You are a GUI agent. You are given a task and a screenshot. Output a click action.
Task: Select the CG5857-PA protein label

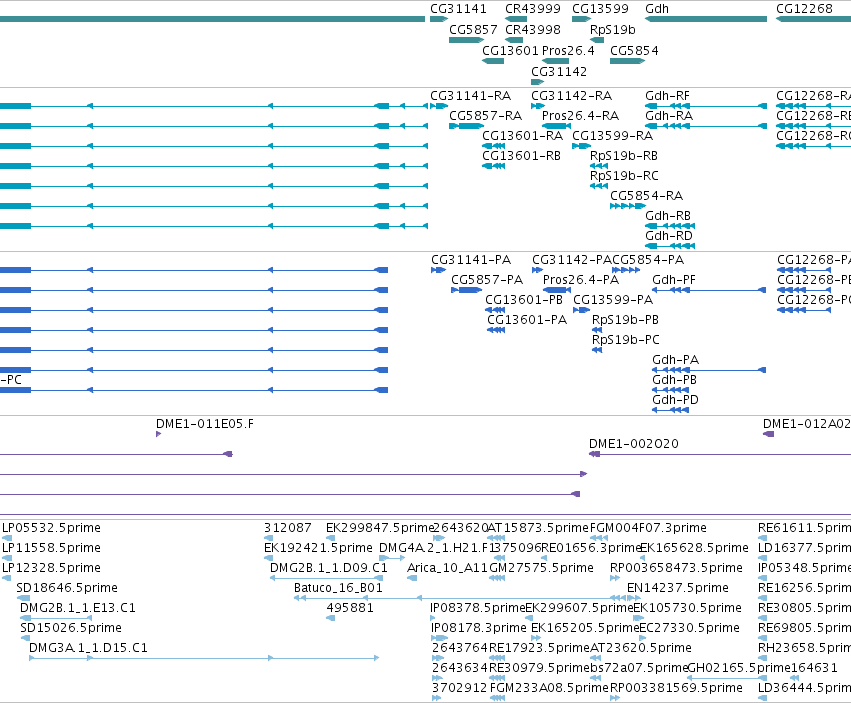(487, 280)
